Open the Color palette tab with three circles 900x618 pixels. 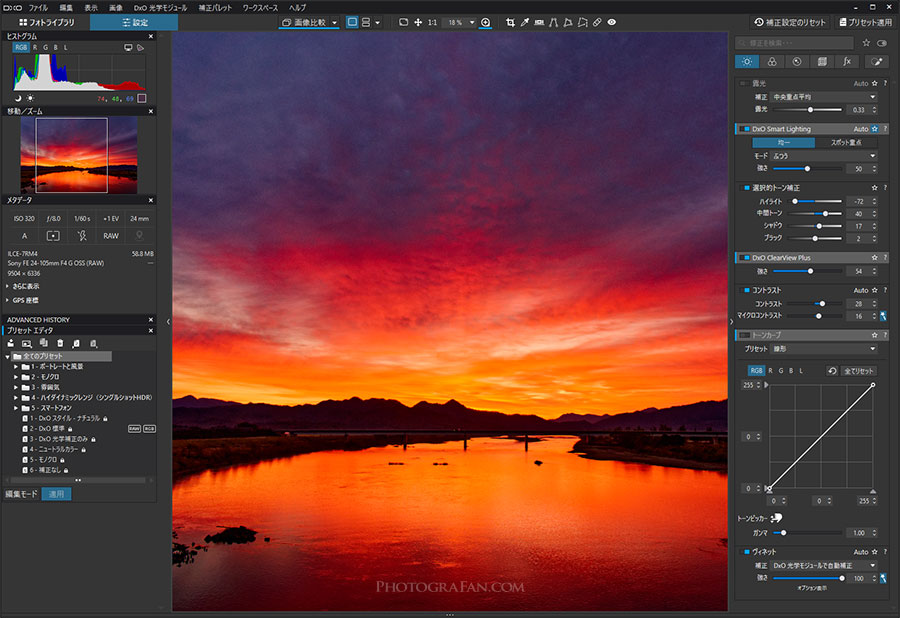click(772, 62)
